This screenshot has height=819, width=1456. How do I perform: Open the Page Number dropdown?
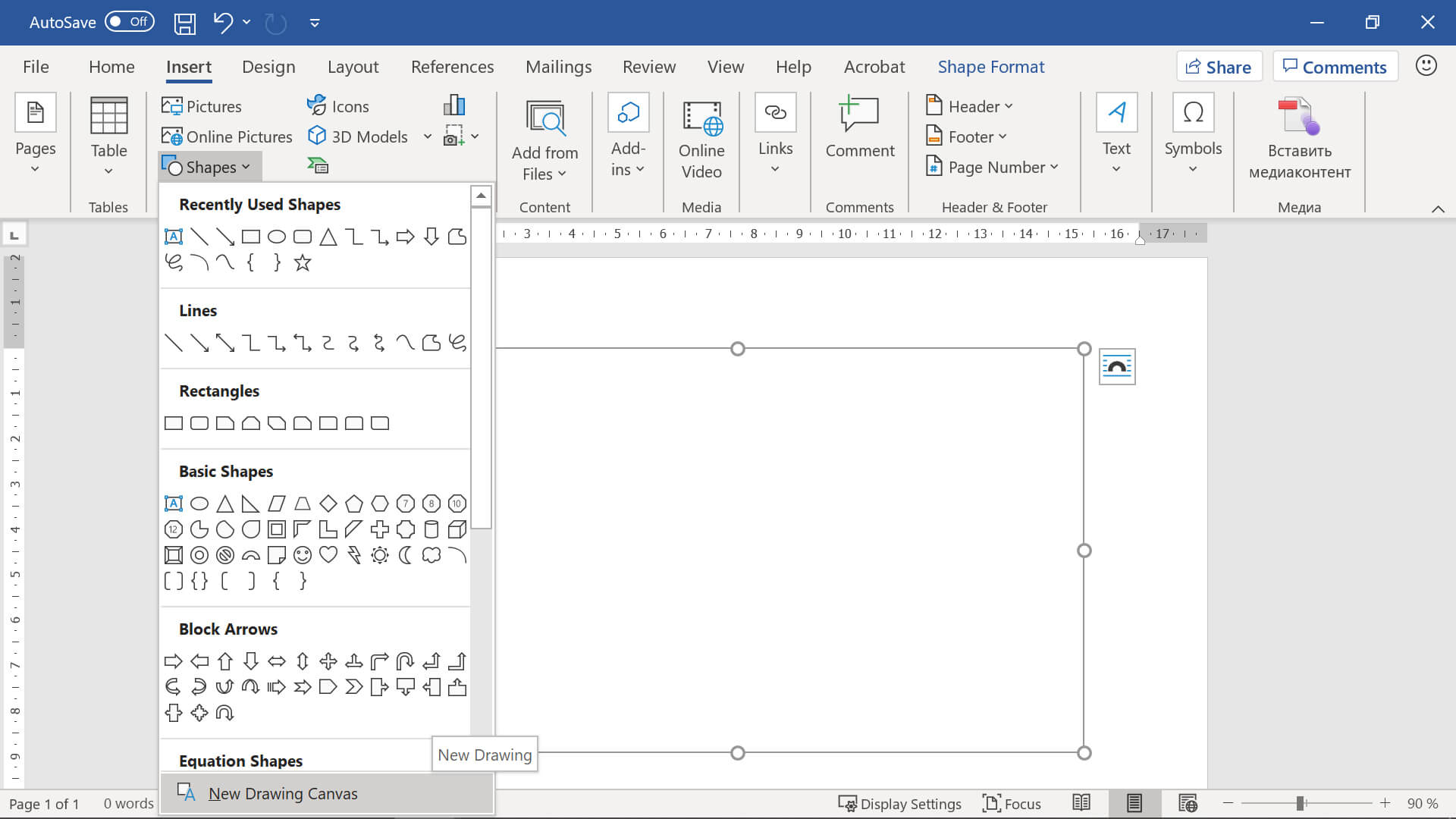993,167
